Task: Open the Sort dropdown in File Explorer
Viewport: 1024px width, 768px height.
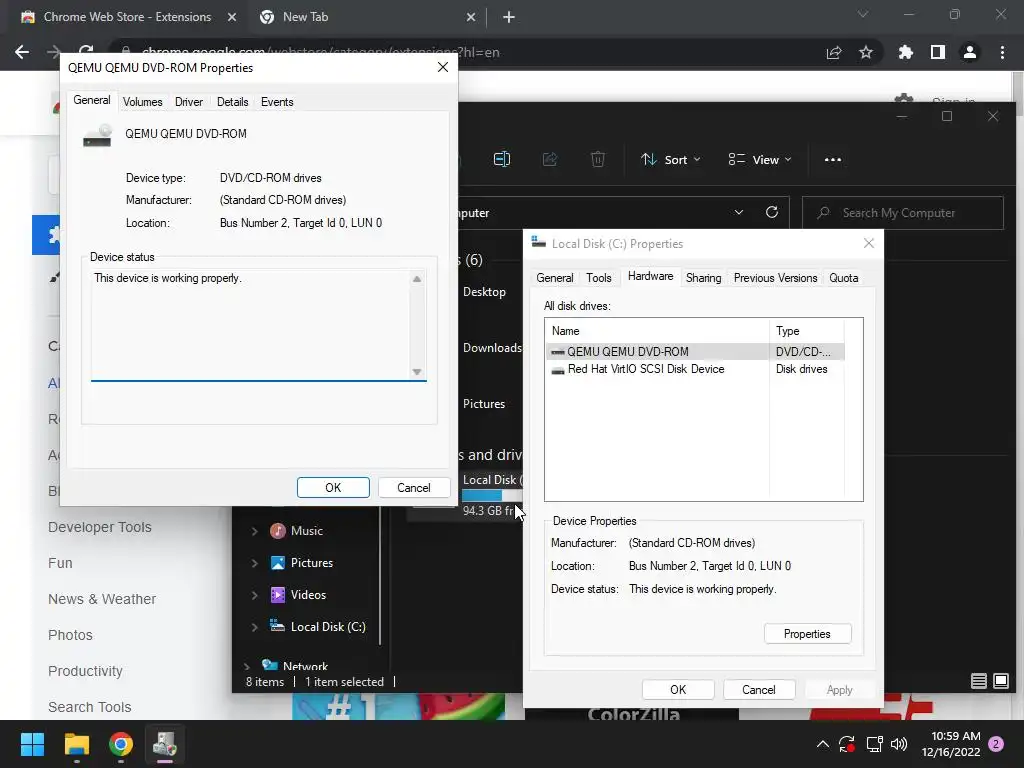Action: tap(671, 159)
